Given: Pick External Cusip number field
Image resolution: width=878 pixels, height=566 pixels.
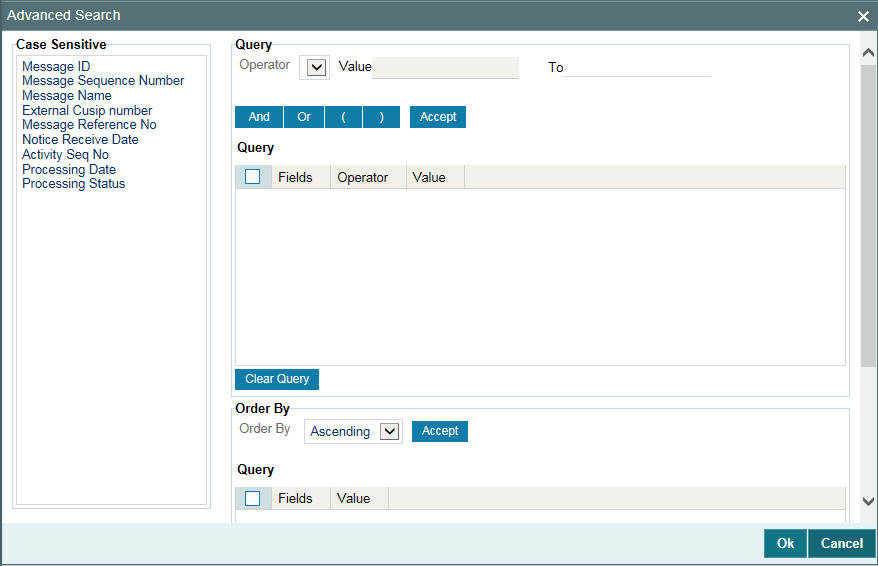Looking at the screenshot, I should pyautogui.click(x=87, y=110).
